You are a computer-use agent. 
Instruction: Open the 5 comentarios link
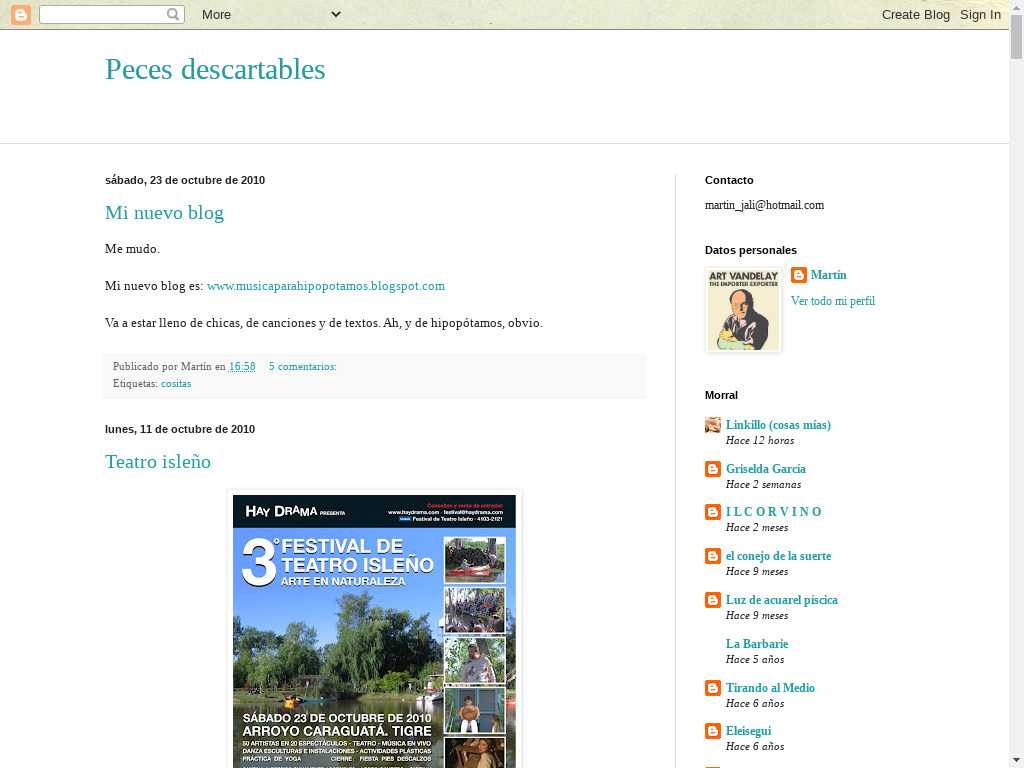[302, 367]
